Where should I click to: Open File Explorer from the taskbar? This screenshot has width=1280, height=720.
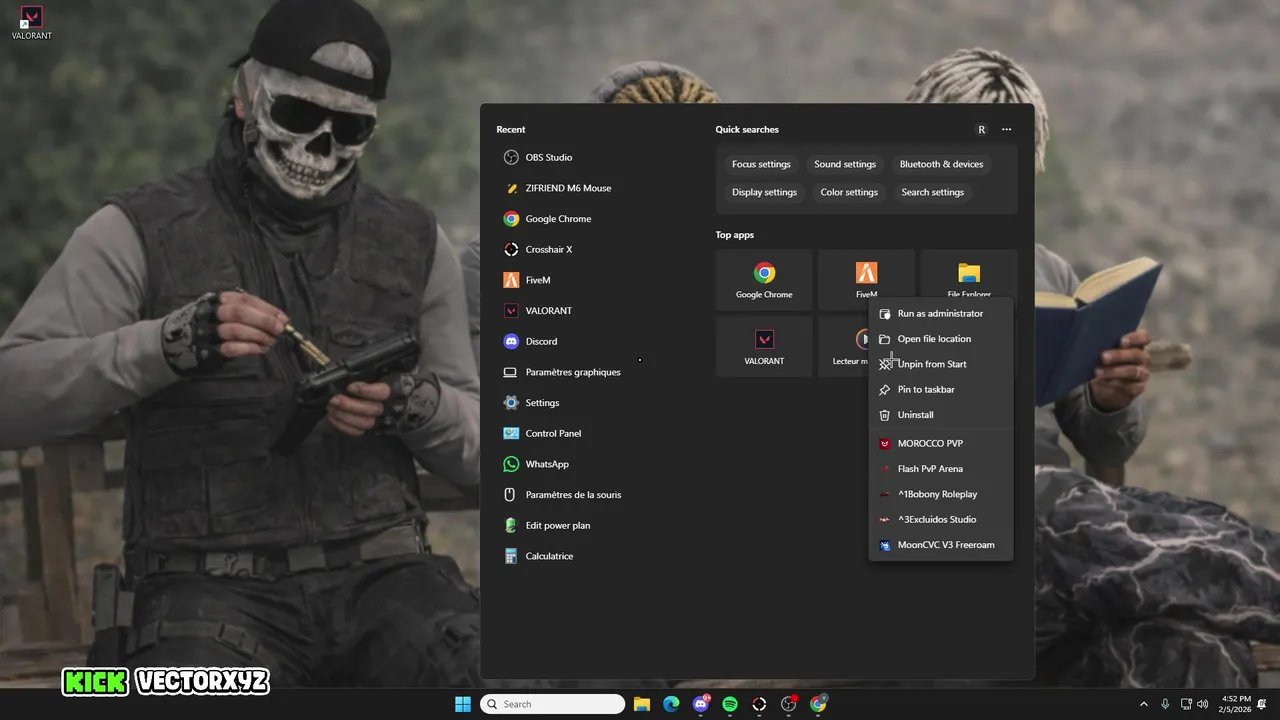pos(642,704)
